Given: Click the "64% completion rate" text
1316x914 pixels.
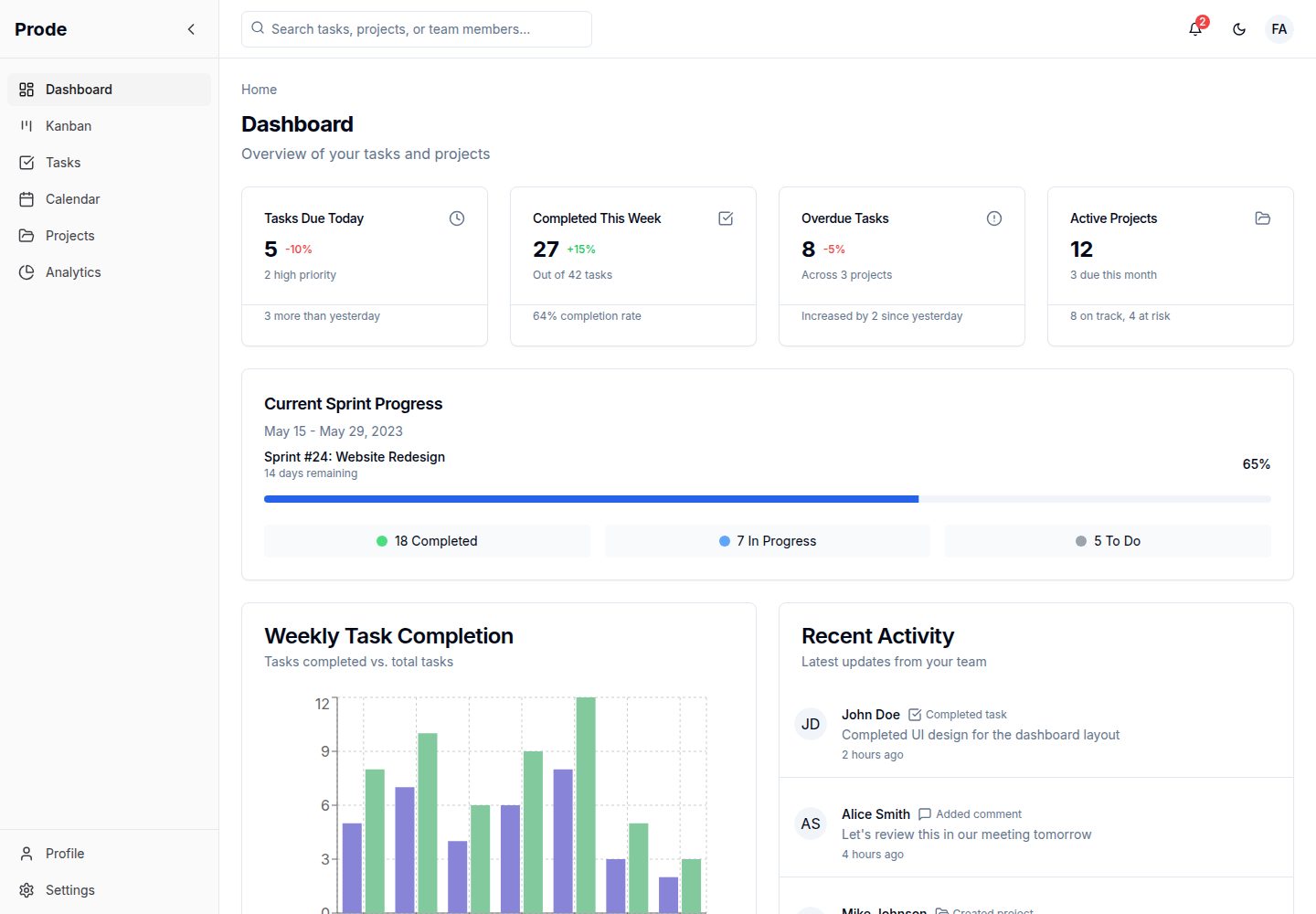Looking at the screenshot, I should point(587,316).
